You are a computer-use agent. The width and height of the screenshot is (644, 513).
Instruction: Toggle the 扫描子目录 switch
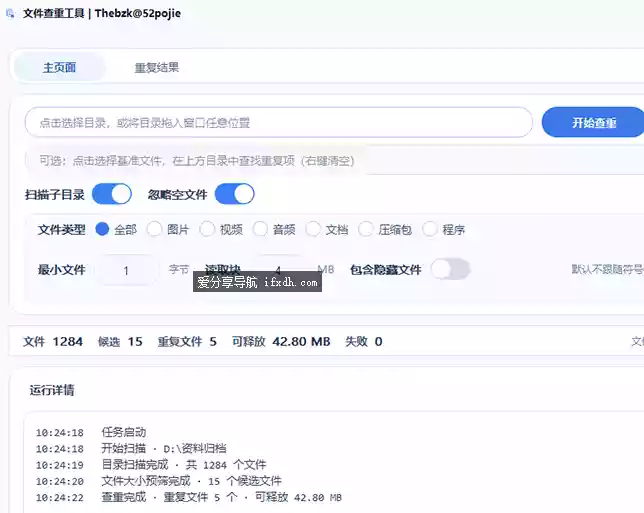(112, 194)
